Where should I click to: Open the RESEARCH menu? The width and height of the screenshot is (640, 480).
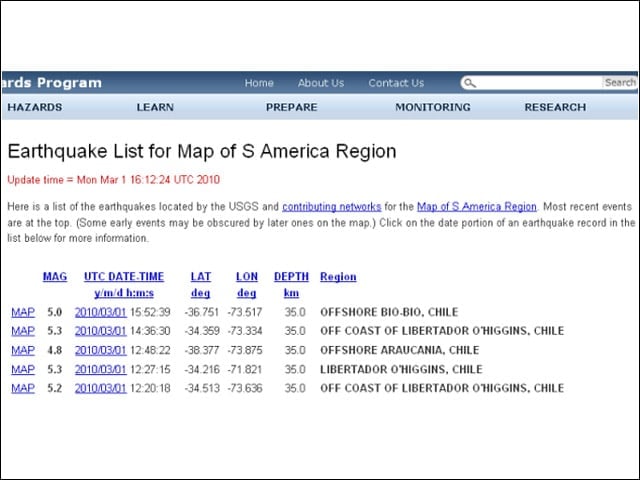pyautogui.click(x=555, y=107)
